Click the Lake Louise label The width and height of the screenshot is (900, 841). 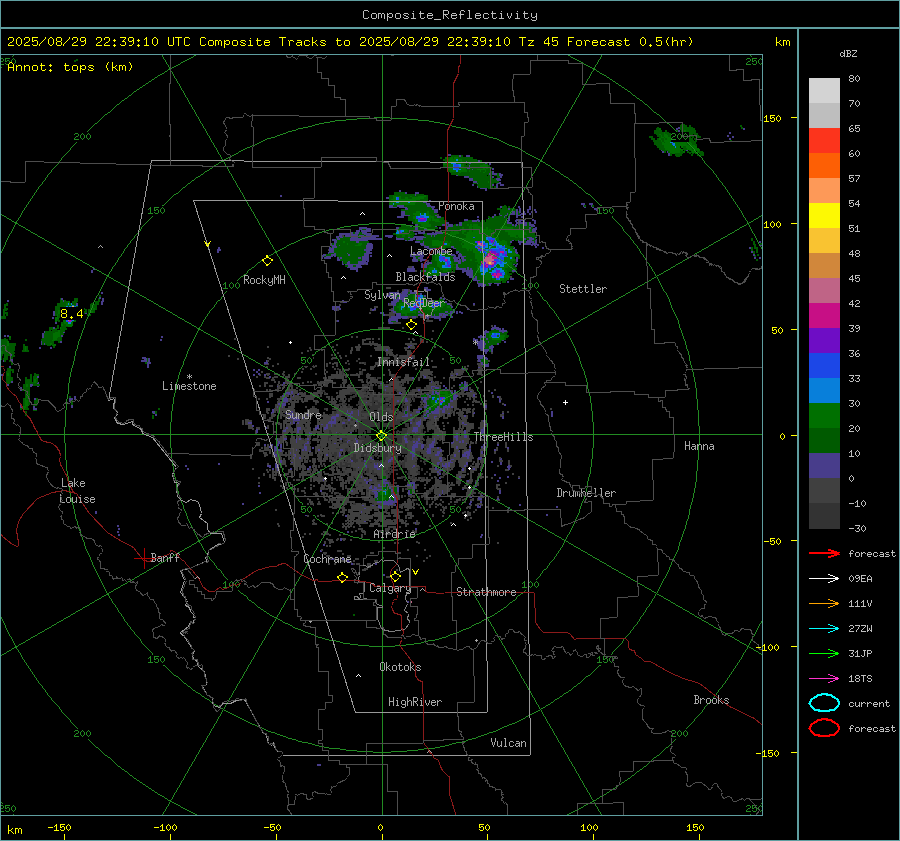(77, 491)
